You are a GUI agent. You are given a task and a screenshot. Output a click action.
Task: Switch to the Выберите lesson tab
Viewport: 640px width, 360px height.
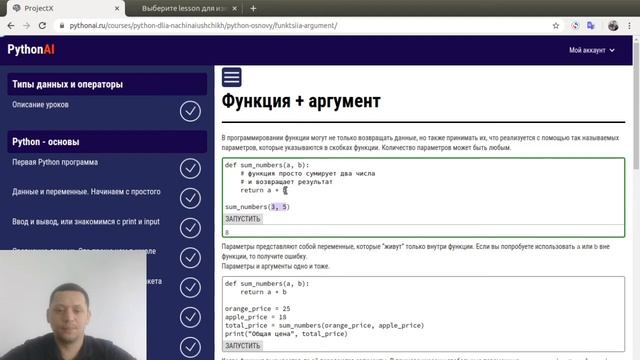(x=184, y=8)
